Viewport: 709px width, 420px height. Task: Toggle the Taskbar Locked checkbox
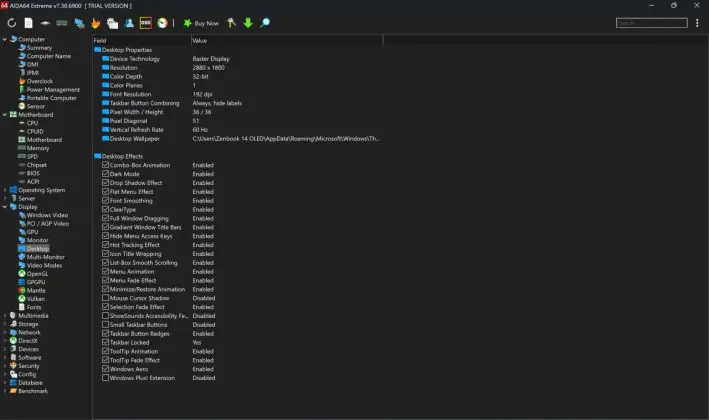pyautogui.click(x=105, y=342)
